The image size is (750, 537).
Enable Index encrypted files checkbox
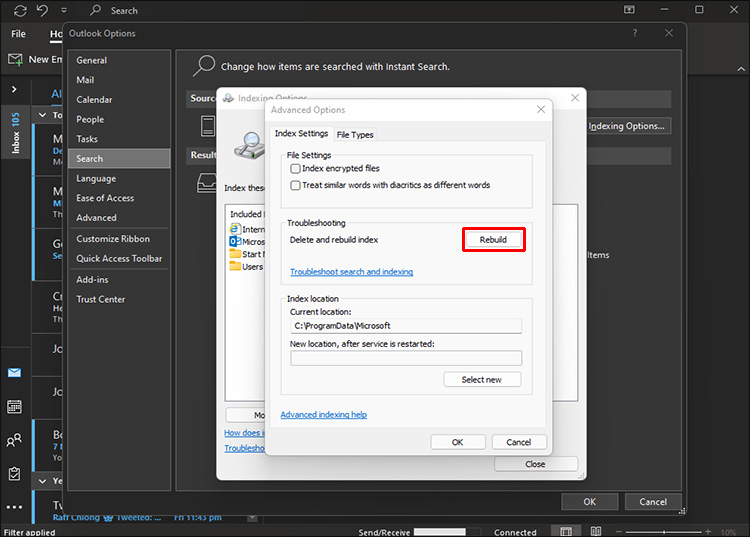coord(296,168)
